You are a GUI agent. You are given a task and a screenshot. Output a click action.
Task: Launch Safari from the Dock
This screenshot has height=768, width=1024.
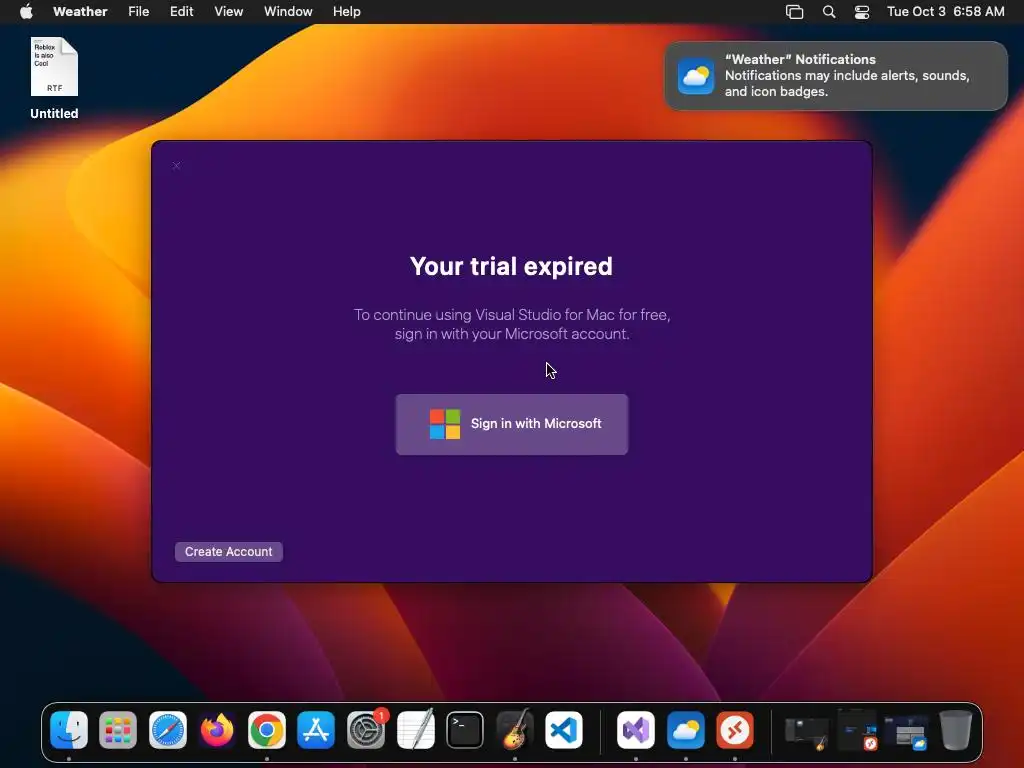coord(168,730)
